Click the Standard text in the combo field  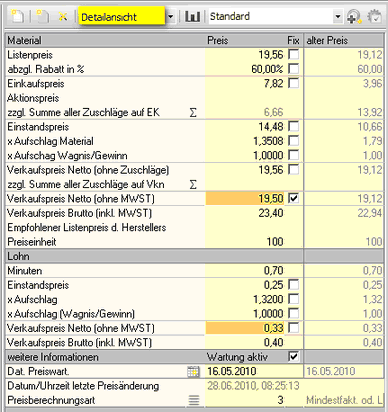[230, 16]
